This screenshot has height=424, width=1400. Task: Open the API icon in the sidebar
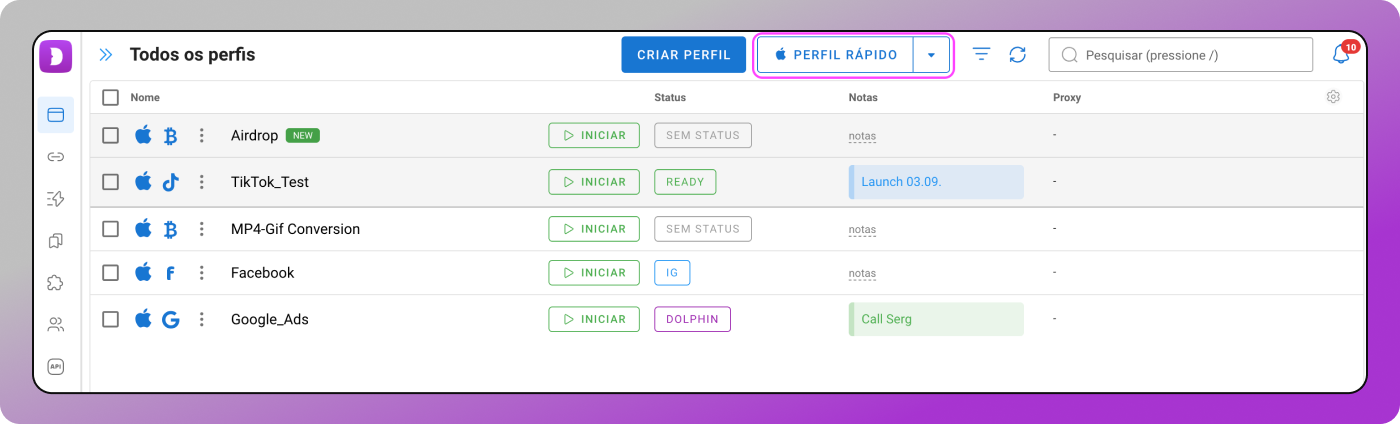pos(56,367)
